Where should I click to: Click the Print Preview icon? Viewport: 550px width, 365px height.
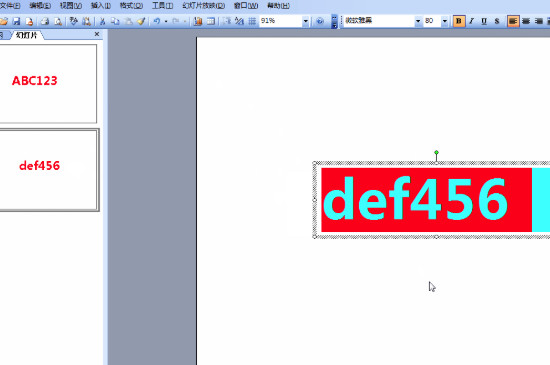coord(58,21)
